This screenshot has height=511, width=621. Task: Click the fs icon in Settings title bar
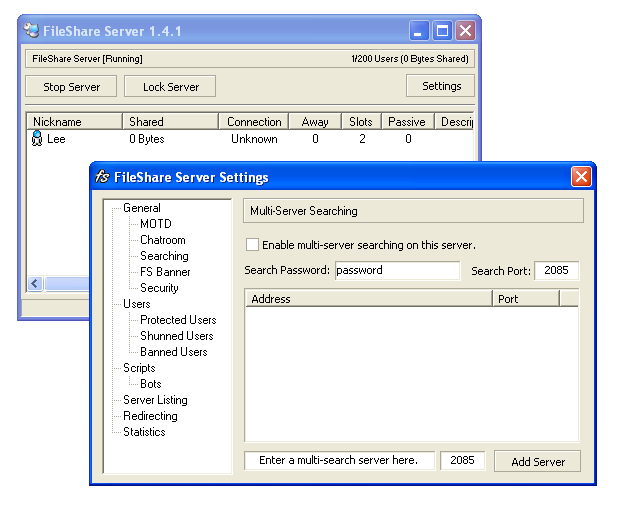click(102, 177)
